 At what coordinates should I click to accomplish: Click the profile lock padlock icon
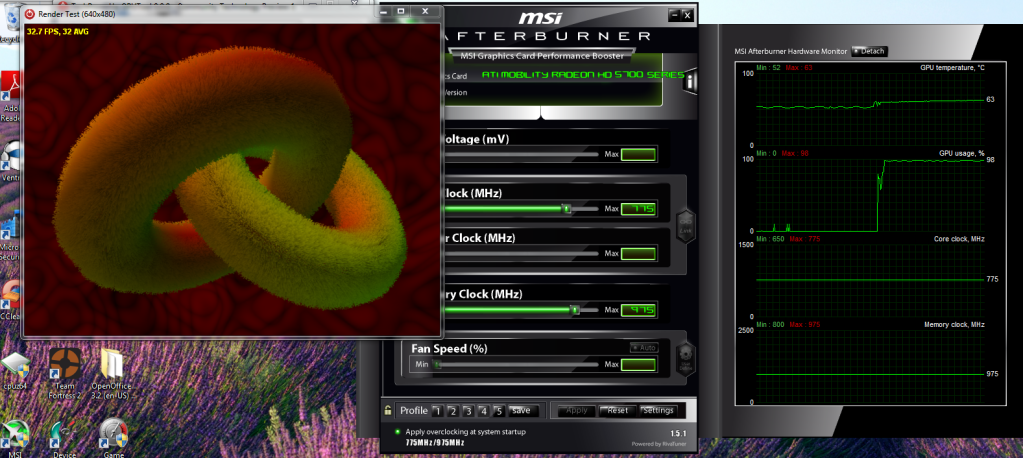[x=388, y=411]
